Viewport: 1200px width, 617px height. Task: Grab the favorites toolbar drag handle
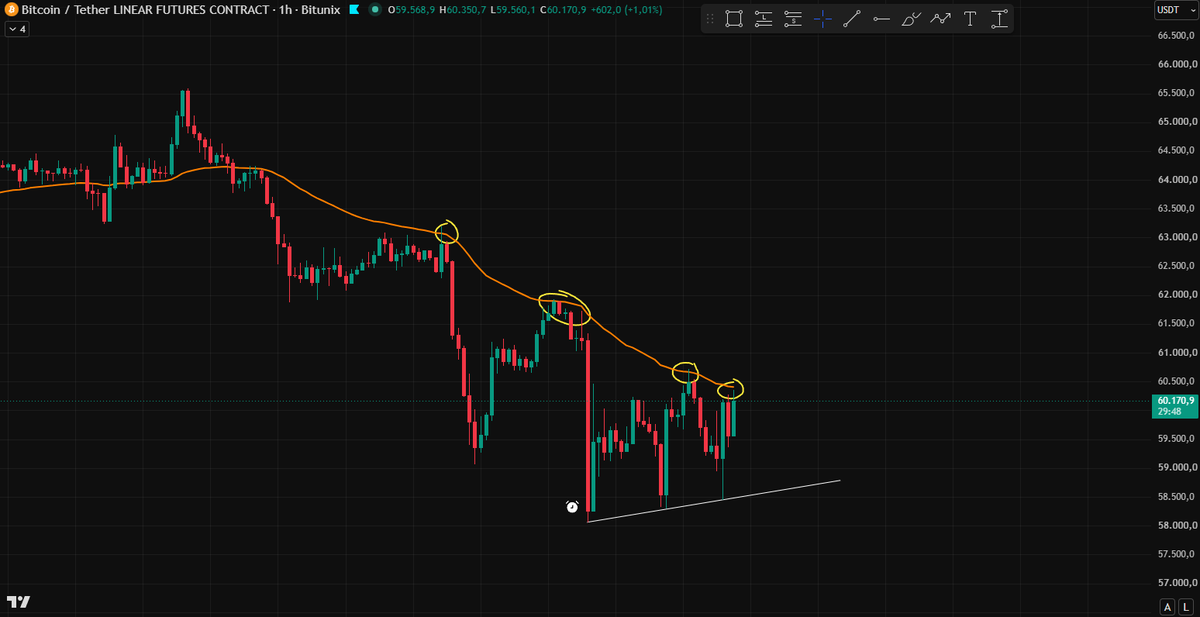(x=709, y=18)
